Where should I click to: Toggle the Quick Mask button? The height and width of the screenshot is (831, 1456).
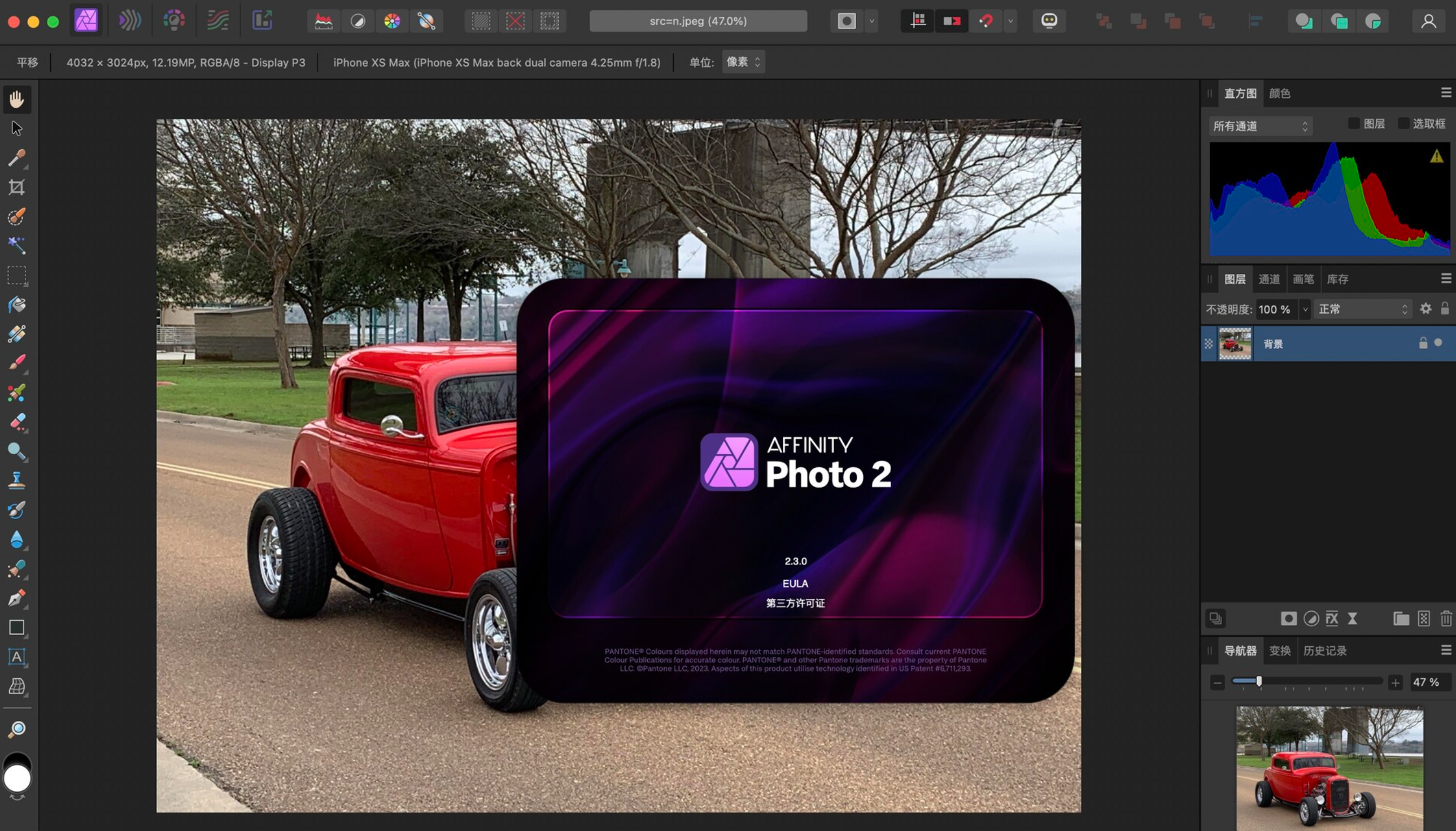click(847, 21)
